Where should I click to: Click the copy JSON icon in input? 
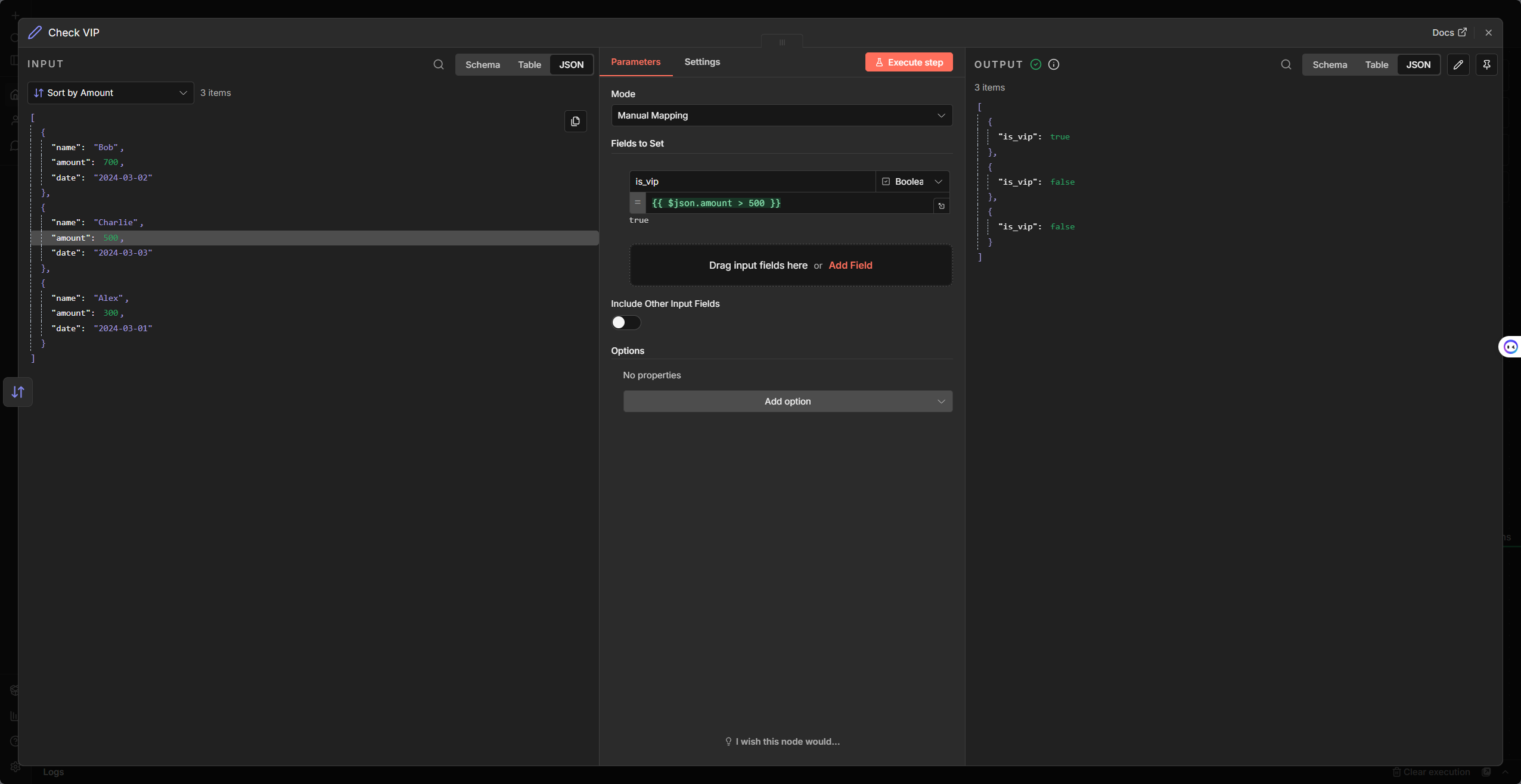575,122
